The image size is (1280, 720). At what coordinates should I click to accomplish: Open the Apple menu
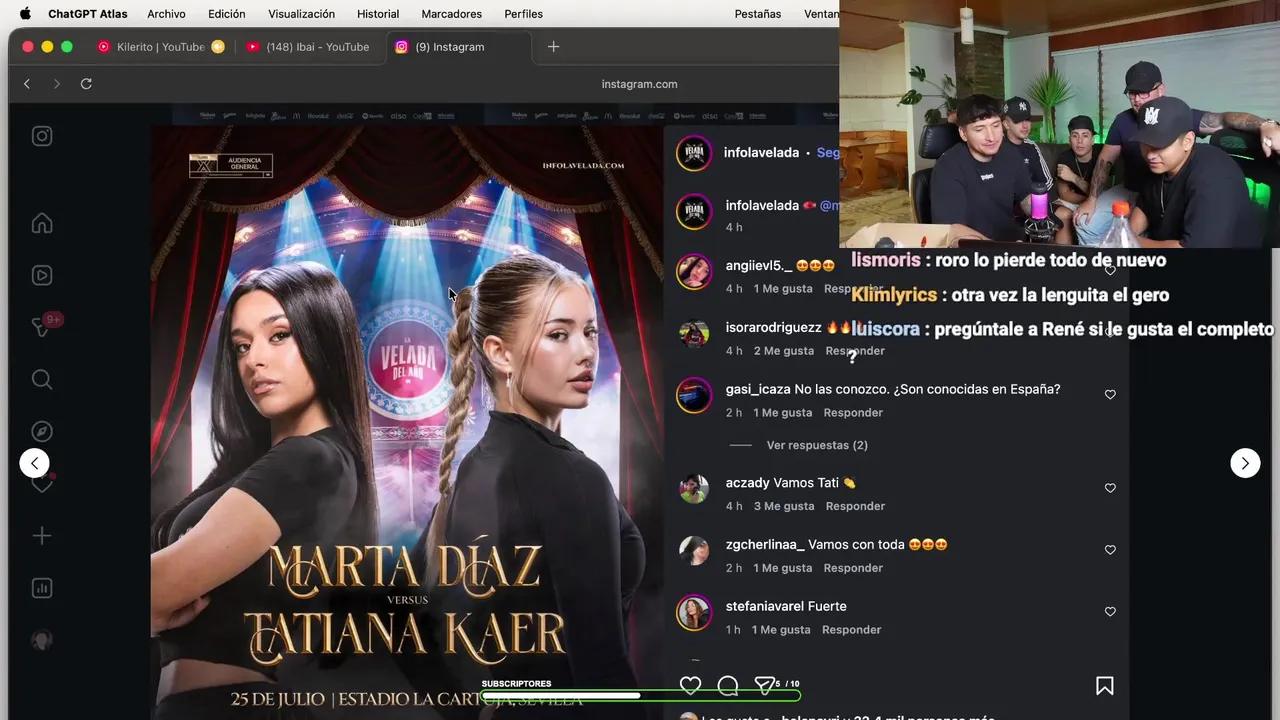click(25, 14)
